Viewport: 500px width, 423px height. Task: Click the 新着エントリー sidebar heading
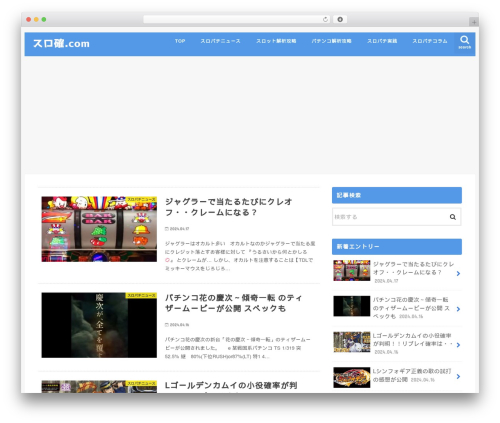[x=397, y=247]
